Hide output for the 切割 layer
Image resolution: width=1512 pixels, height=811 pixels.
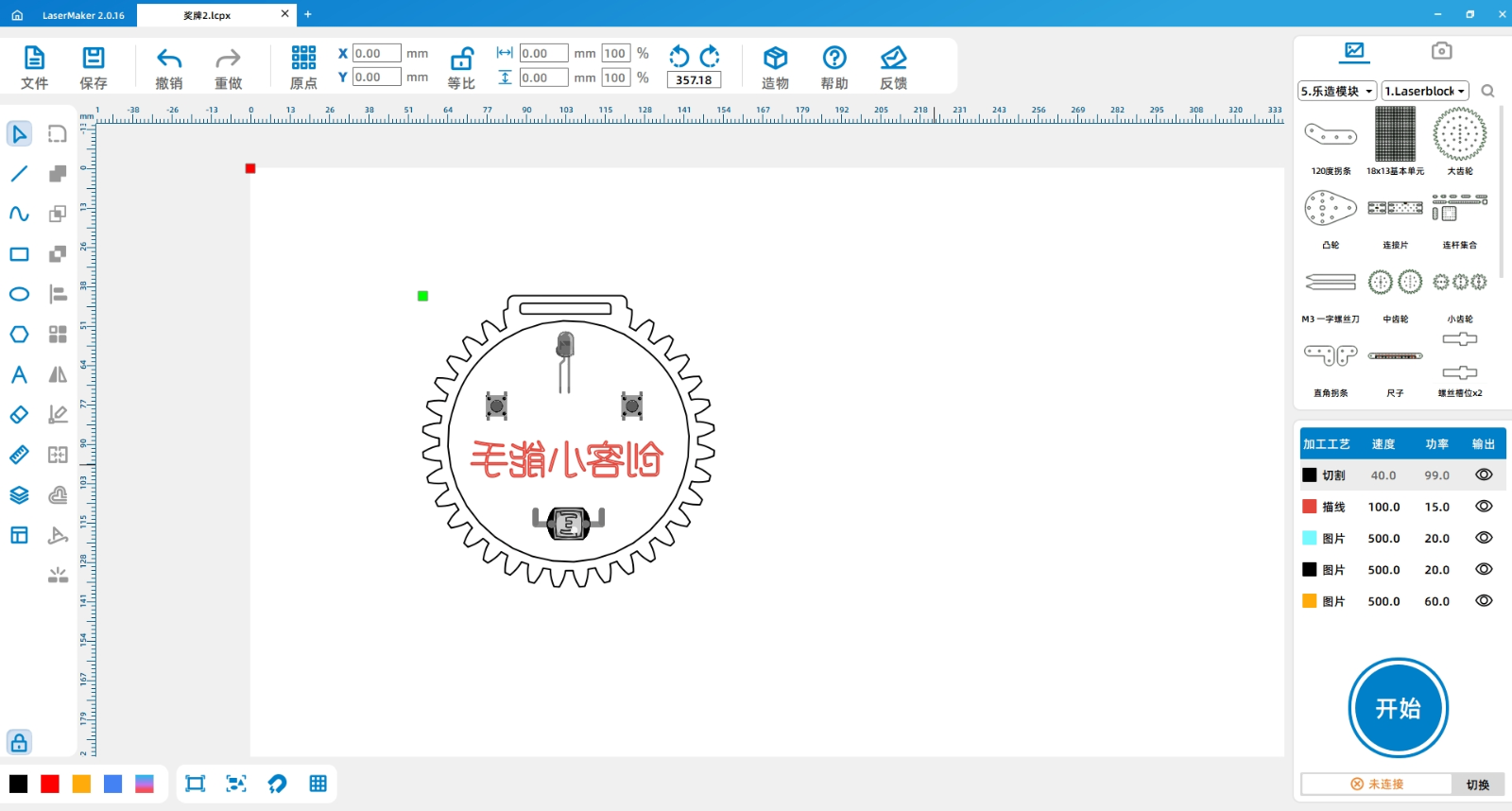click(1484, 475)
